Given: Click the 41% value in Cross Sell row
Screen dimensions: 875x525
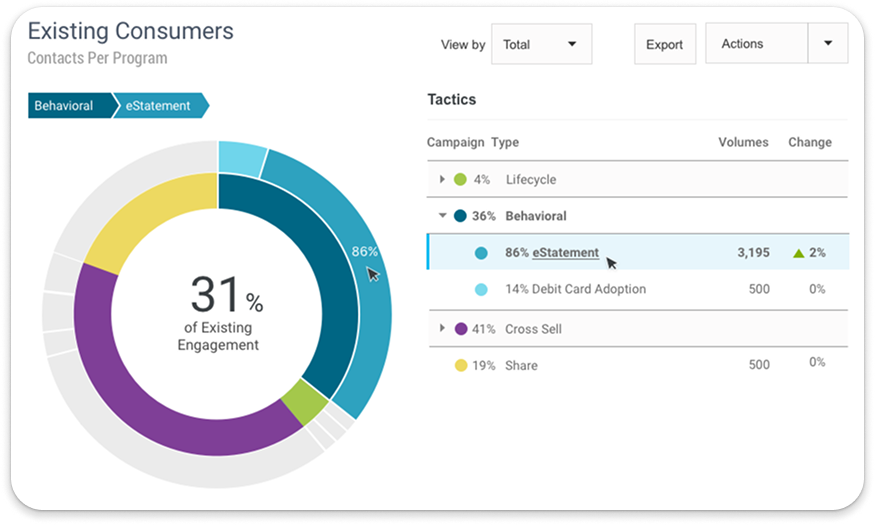Looking at the screenshot, I should click(x=483, y=329).
